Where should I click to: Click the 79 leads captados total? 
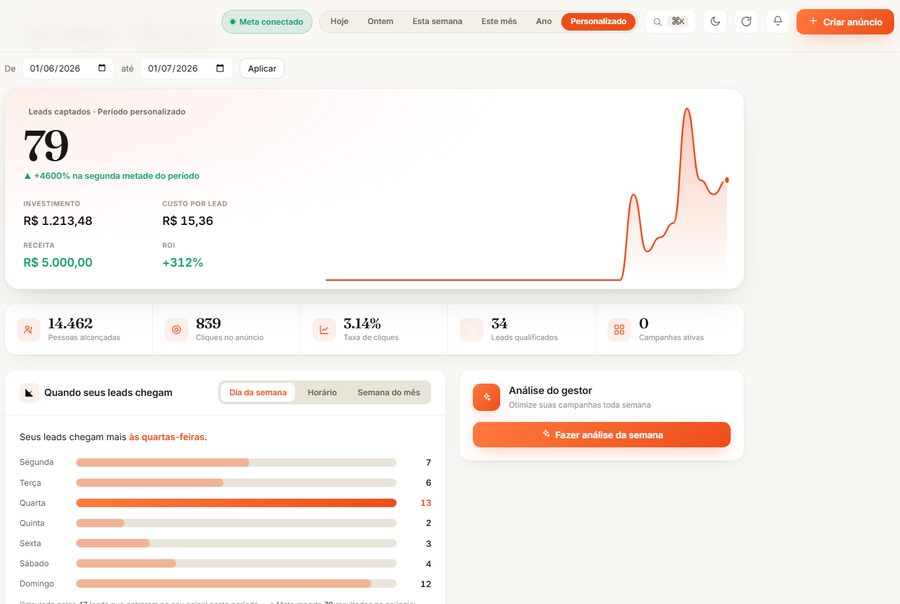[x=46, y=145]
